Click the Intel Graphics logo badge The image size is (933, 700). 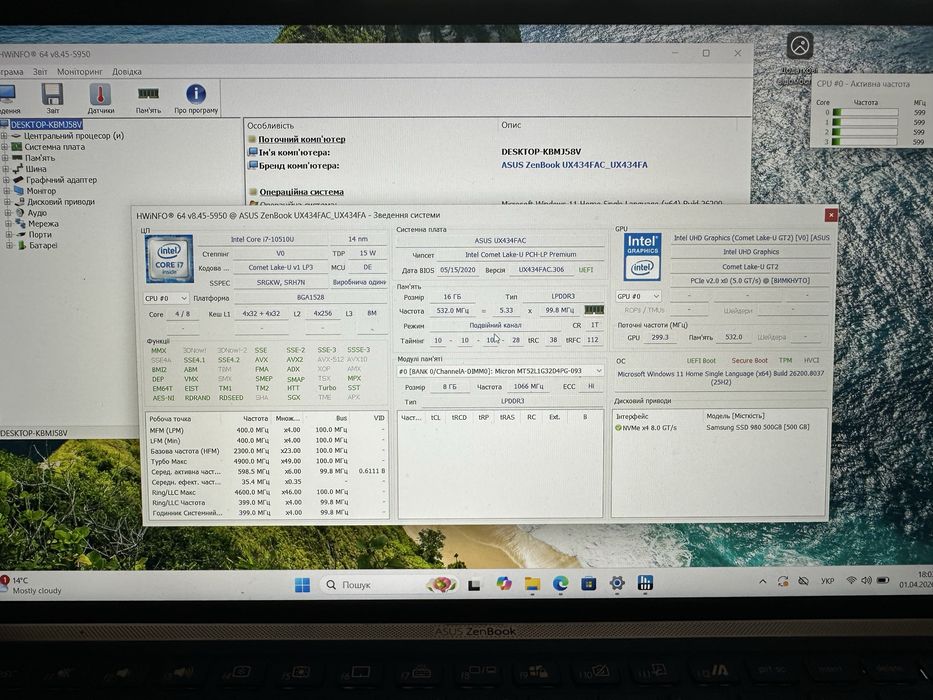coord(642,257)
